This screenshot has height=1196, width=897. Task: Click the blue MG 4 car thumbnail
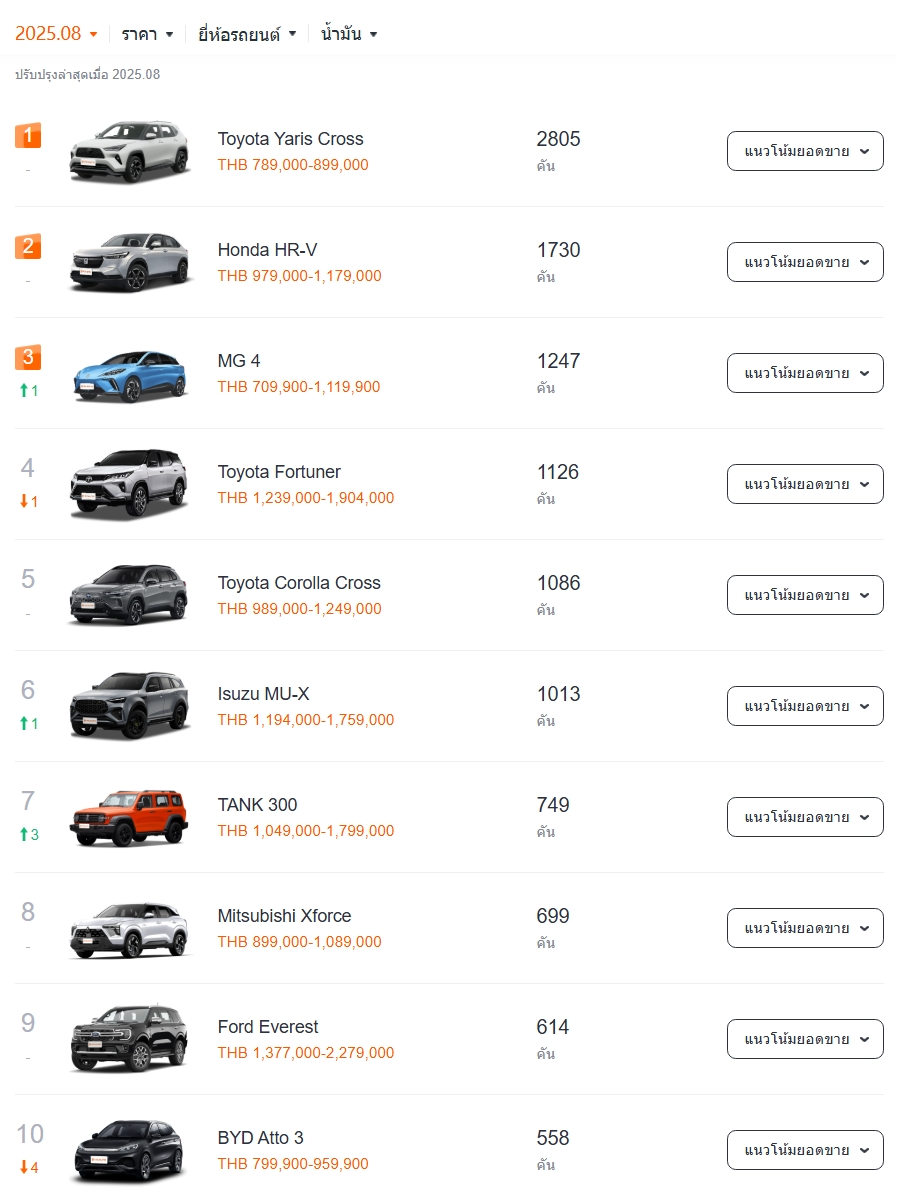click(x=129, y=374)
